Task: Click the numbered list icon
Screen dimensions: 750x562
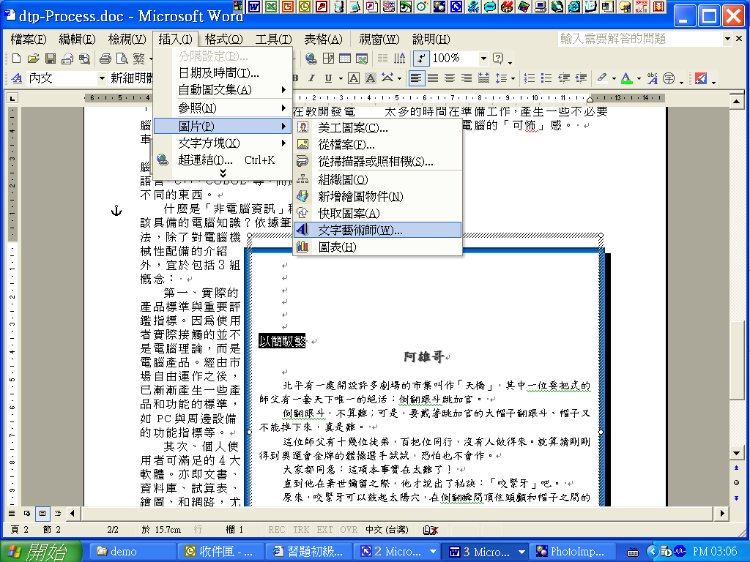Action: pos(529,78)
